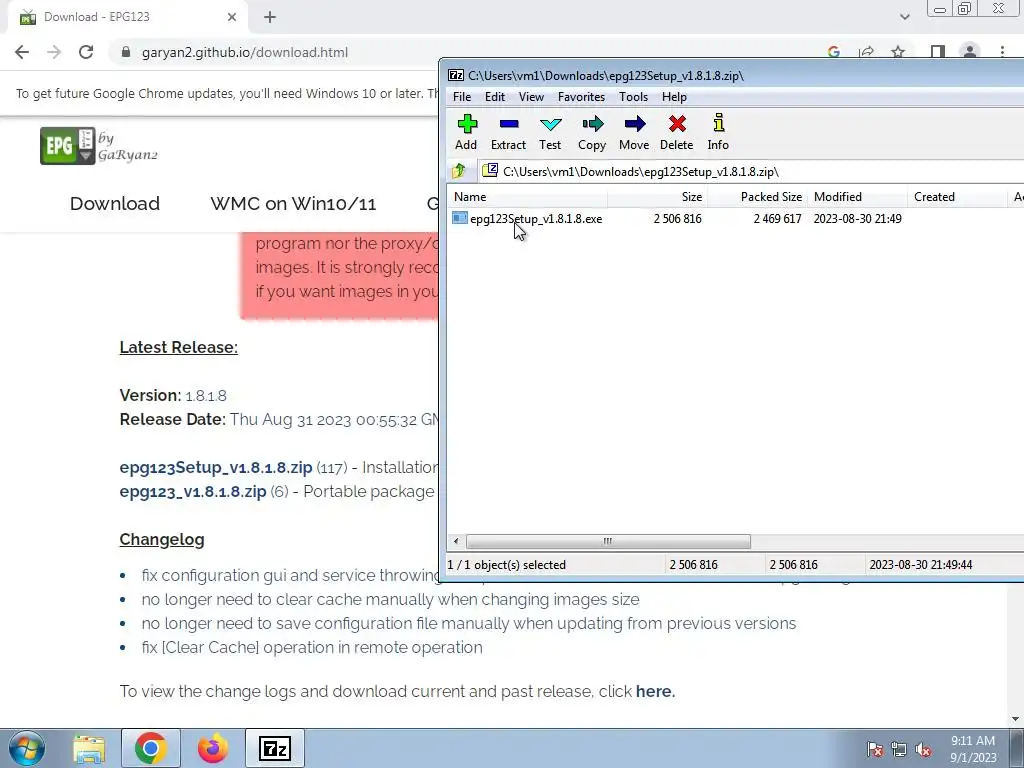Open File Explorer from the taskbar
This screenshot has height=768, width=1024.
(x=89, y=748)
